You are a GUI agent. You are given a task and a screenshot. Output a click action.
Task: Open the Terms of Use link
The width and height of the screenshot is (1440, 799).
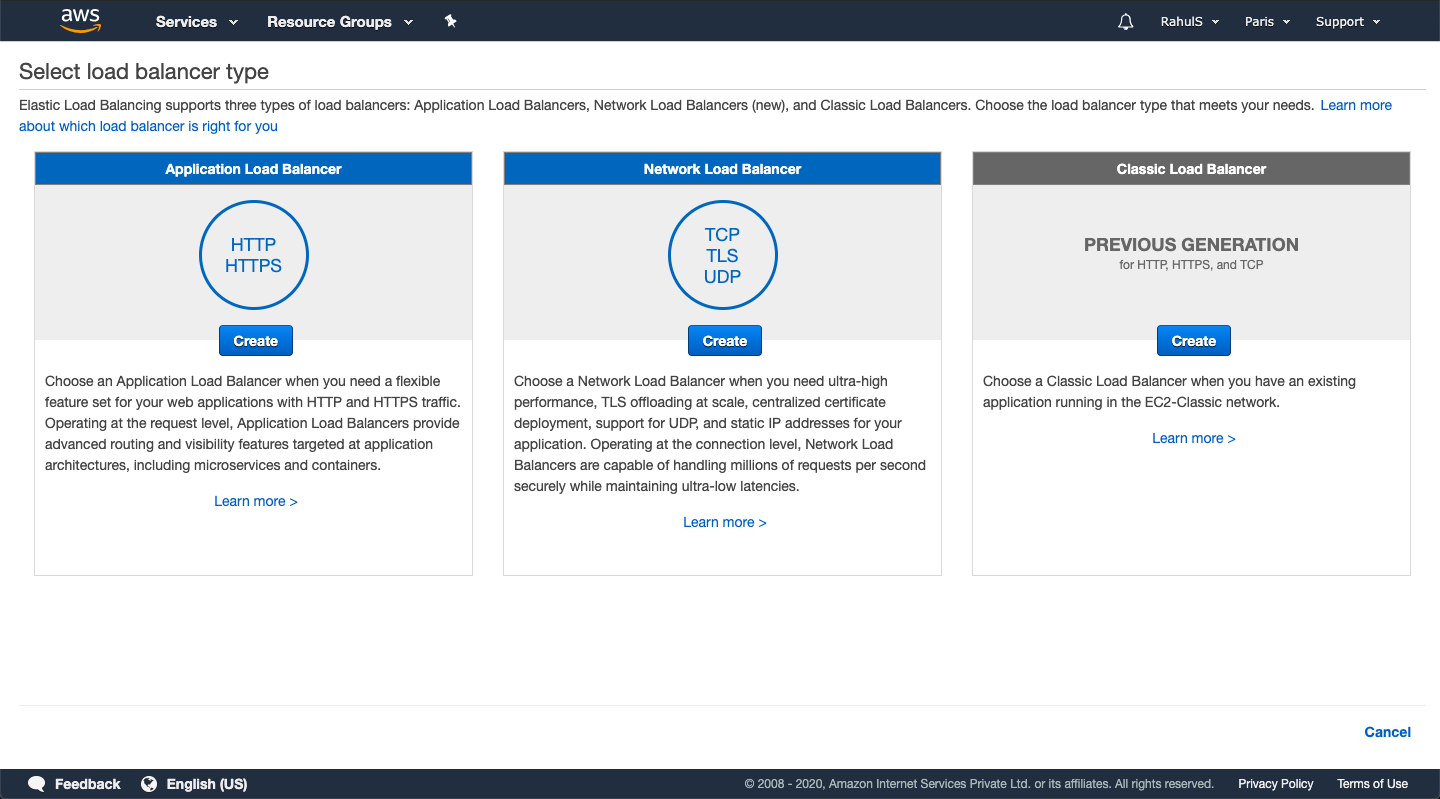click(x=1372, y=784)
